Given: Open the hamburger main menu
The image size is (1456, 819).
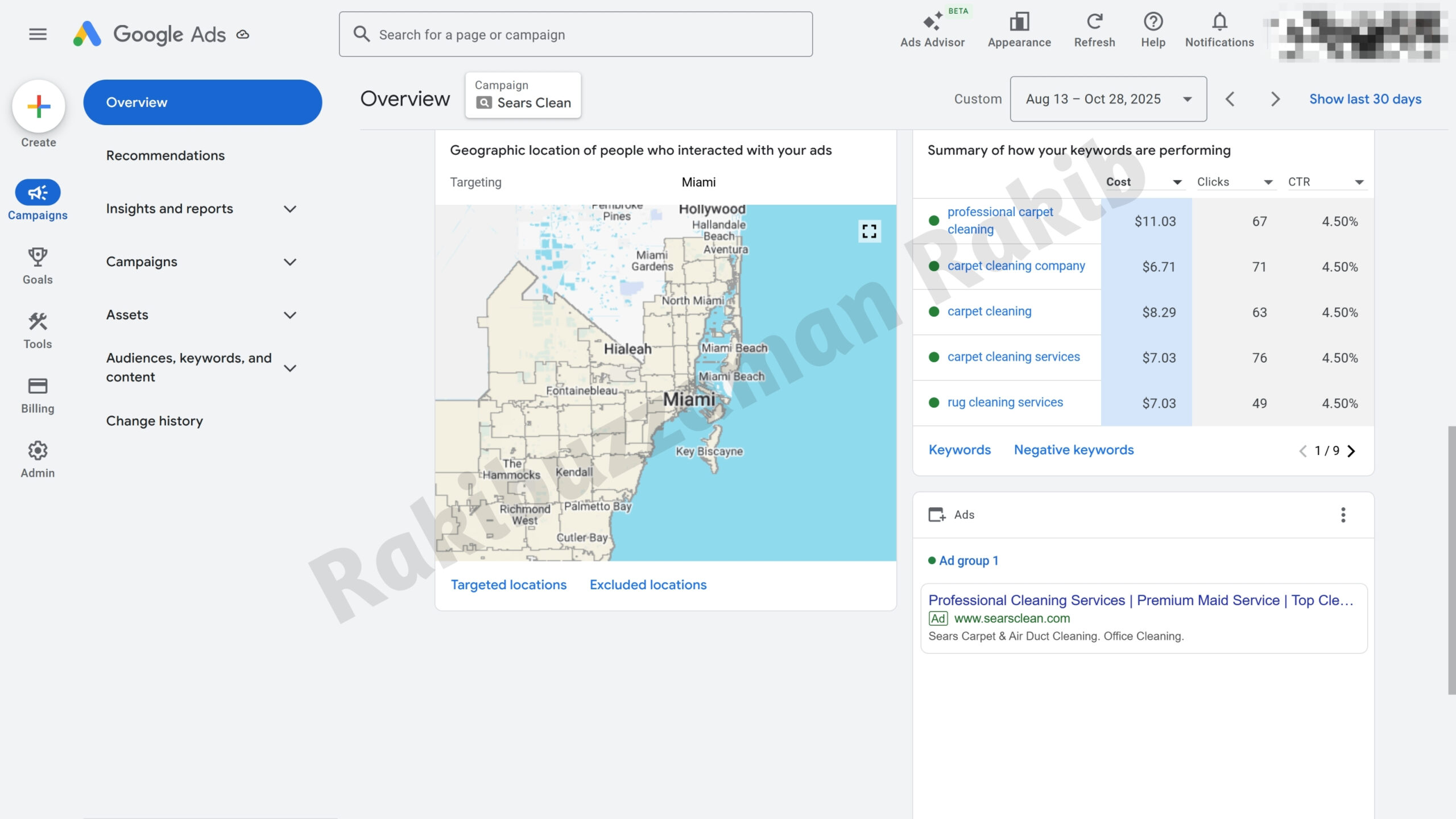Looking at the screenshot, I should click(38, 34).
